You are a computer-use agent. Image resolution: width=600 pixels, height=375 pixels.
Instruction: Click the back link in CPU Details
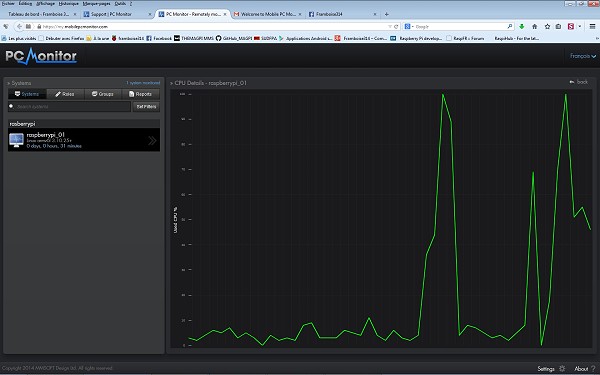(579, 82)
